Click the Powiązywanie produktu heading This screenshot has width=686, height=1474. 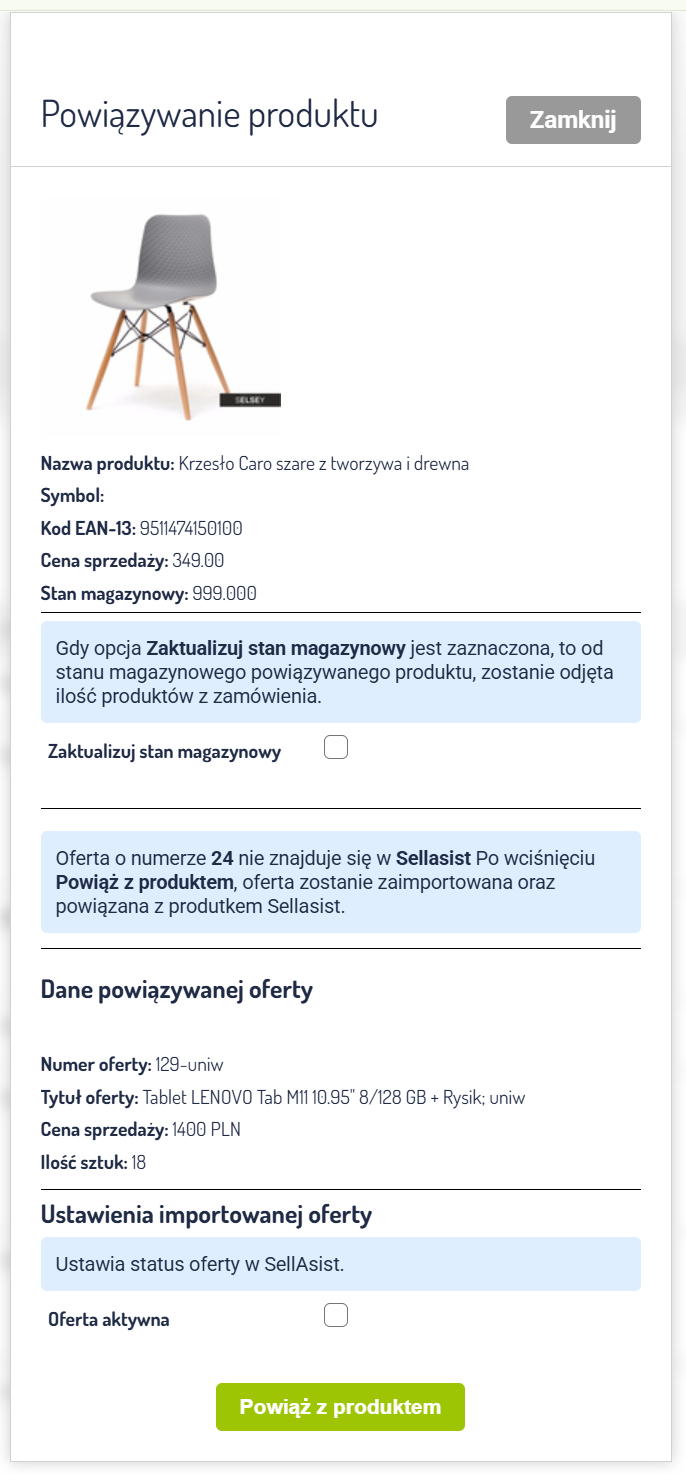209,115
